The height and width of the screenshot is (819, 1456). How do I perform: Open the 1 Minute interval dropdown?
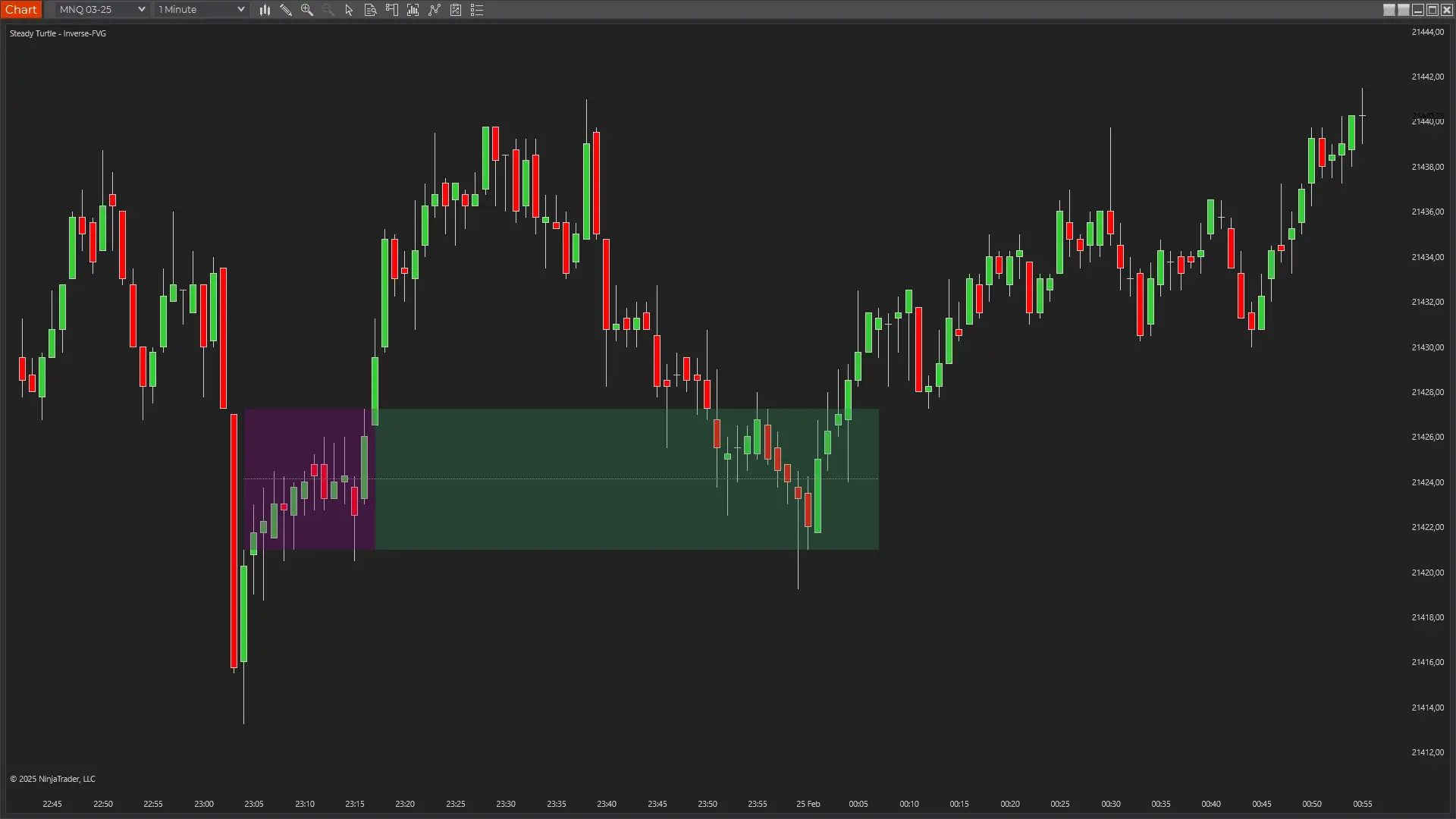pos(201,10)
